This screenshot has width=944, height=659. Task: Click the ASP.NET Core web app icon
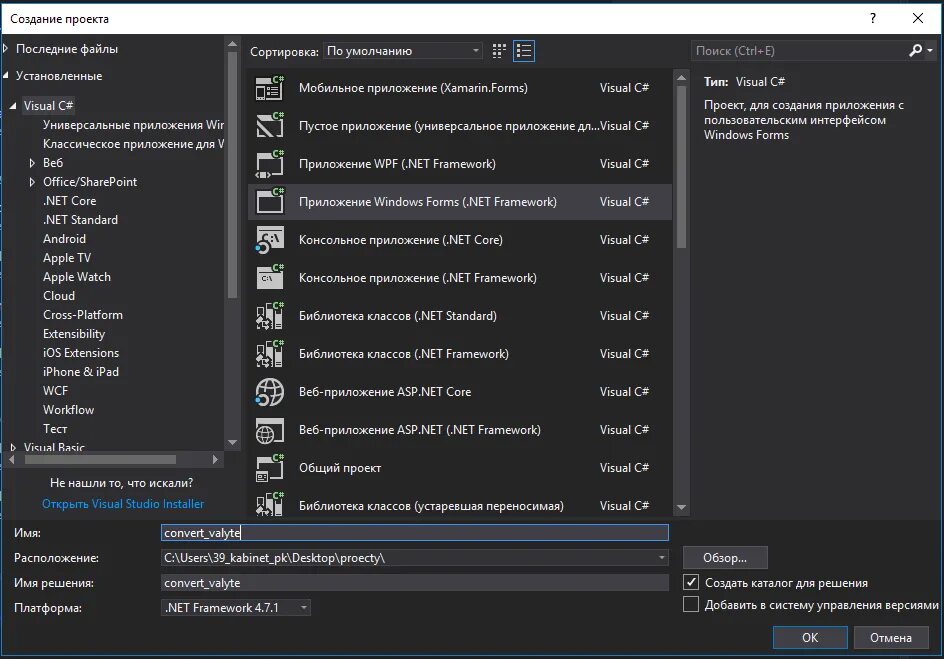(x=269, y=392)
